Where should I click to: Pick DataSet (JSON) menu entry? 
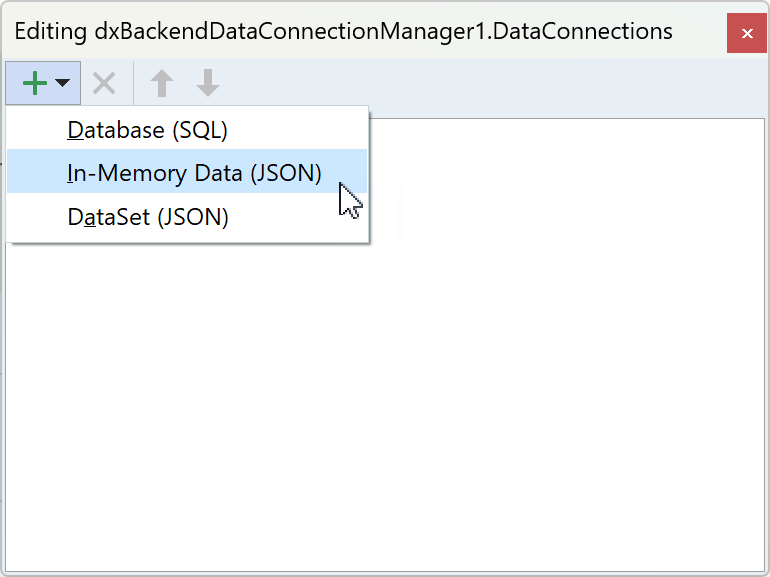(187, 217)
